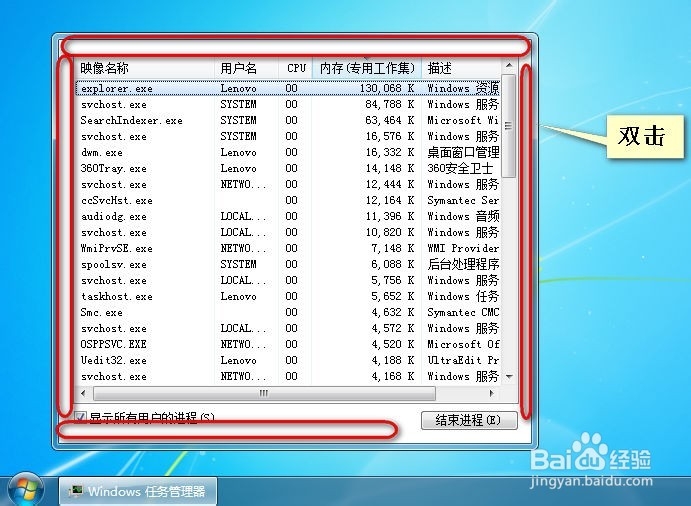Select svchost.exe using 10,820 K
Screen dimensions: 691x506
point(288,232)
